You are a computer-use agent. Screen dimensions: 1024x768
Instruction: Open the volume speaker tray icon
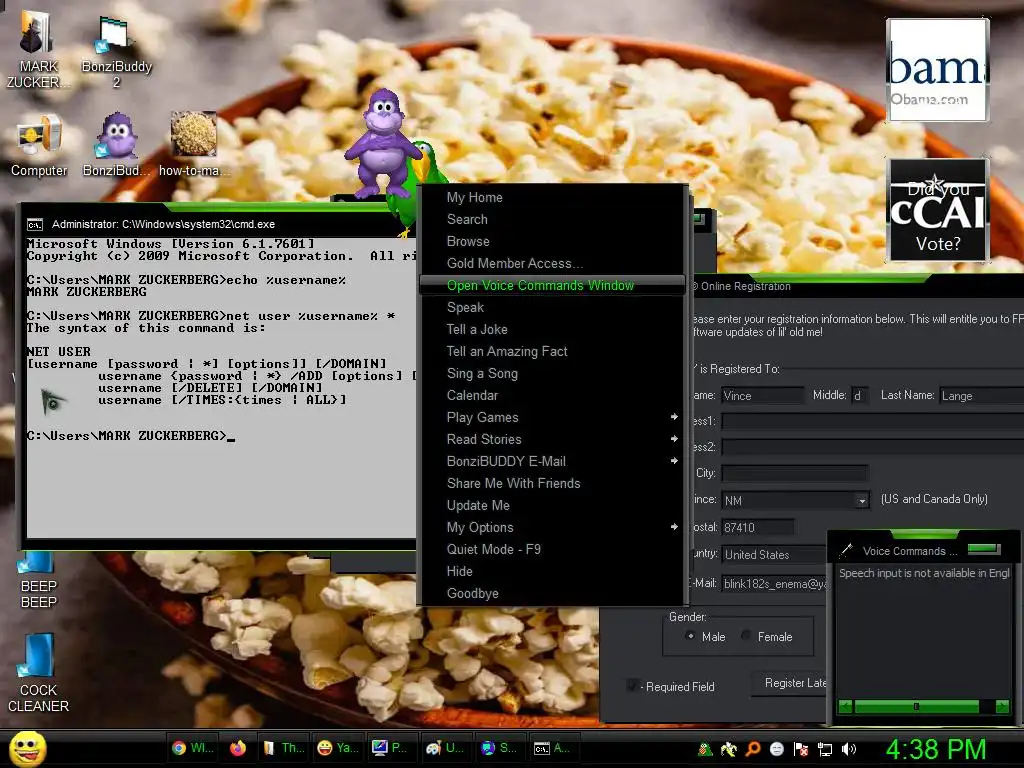click(x=849, y=749)
